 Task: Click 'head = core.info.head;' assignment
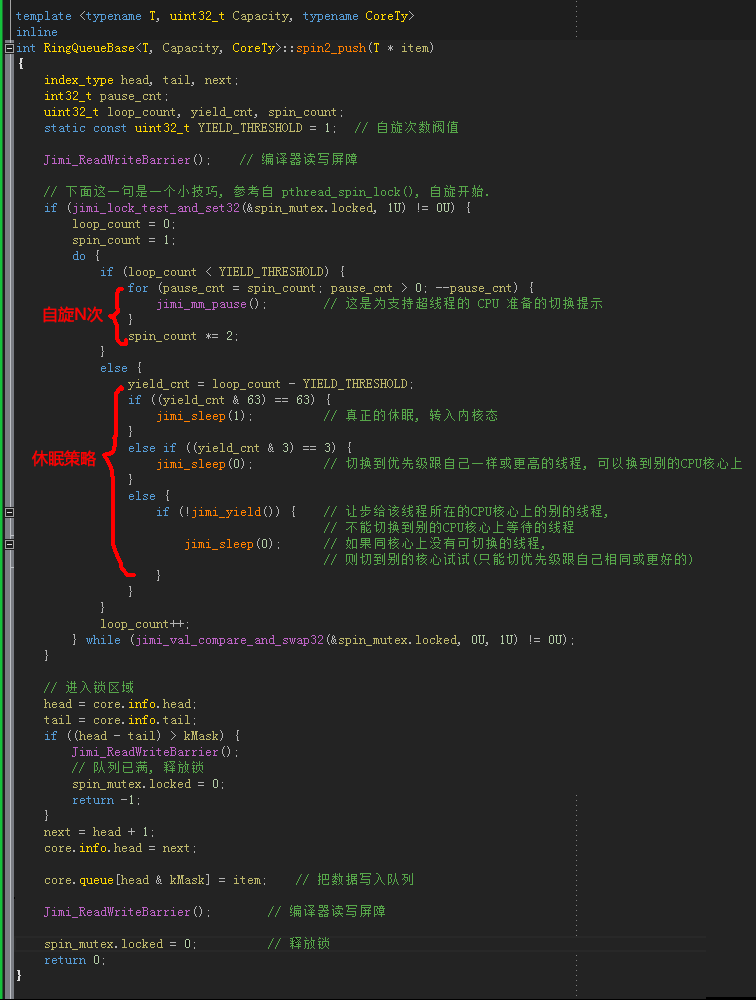pos(121,704)
